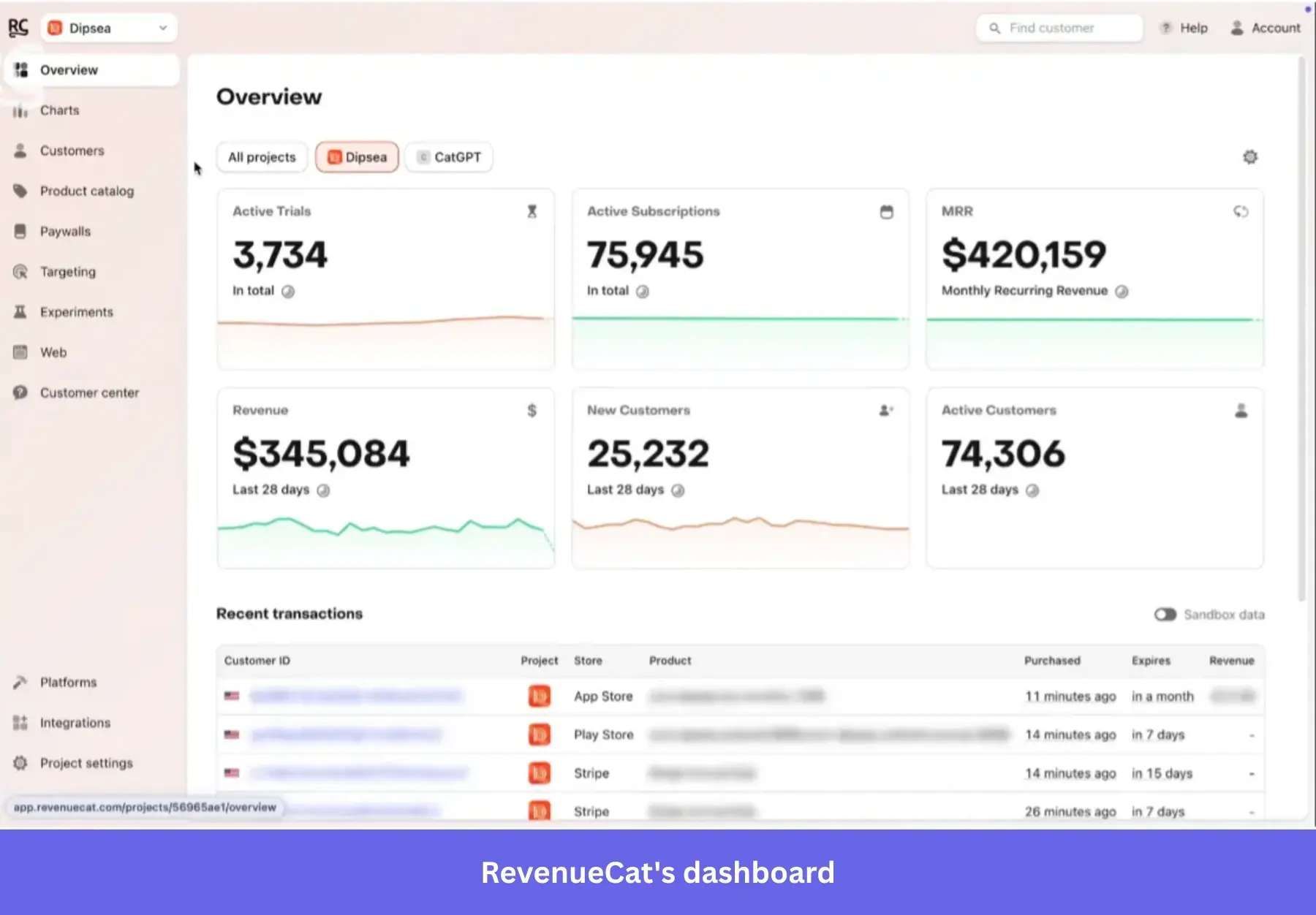Open Platforms in the sidebar
Screen dimensions: 1316x915
[x=91, y=682]
